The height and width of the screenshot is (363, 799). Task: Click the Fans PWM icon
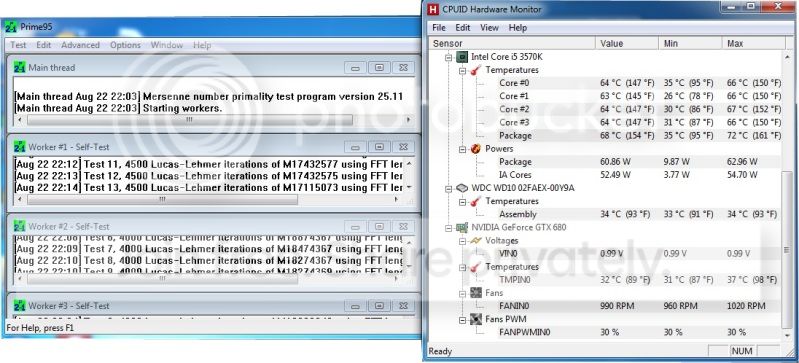(476, 319)
